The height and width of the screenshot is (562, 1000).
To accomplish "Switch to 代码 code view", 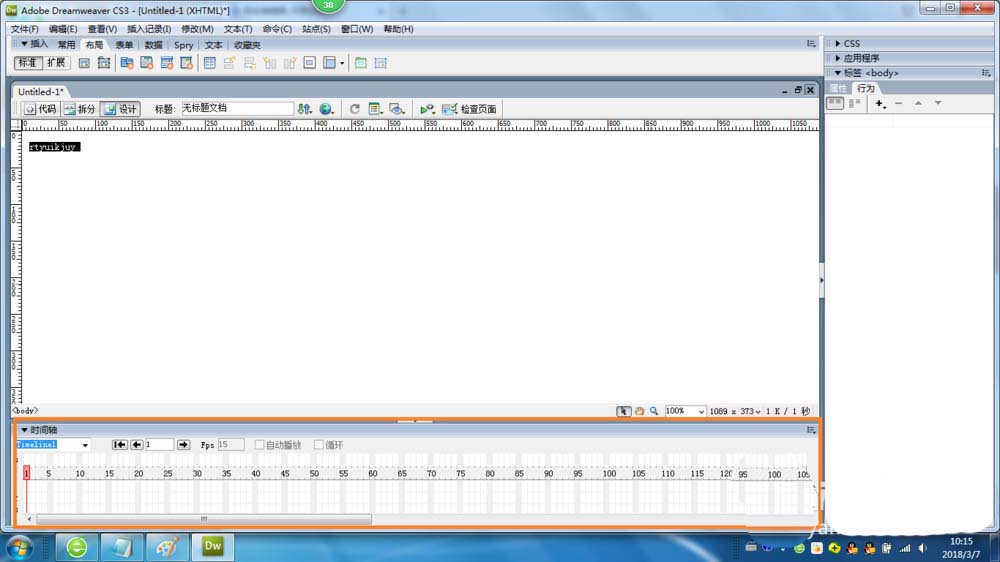I will tap(40, 109).
